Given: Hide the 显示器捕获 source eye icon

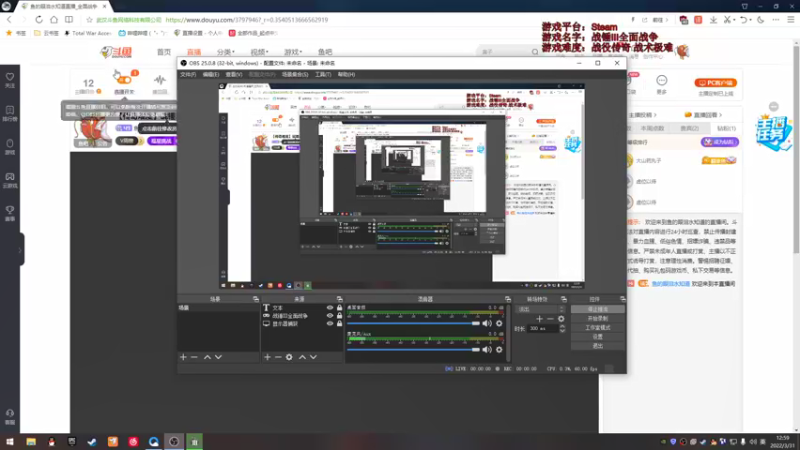Looking at the screenshot, I should coord(330,323).
